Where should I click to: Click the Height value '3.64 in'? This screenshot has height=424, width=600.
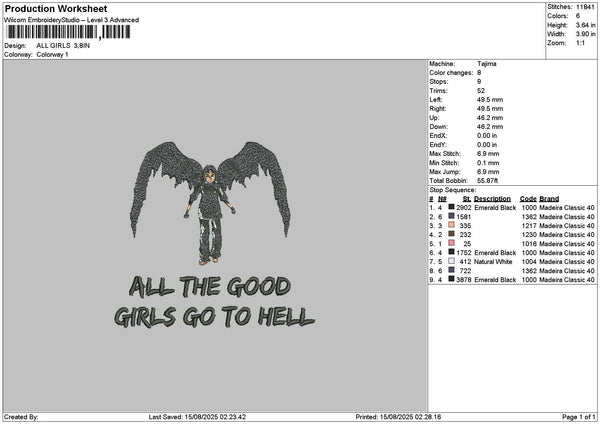[x=585, y=25]
